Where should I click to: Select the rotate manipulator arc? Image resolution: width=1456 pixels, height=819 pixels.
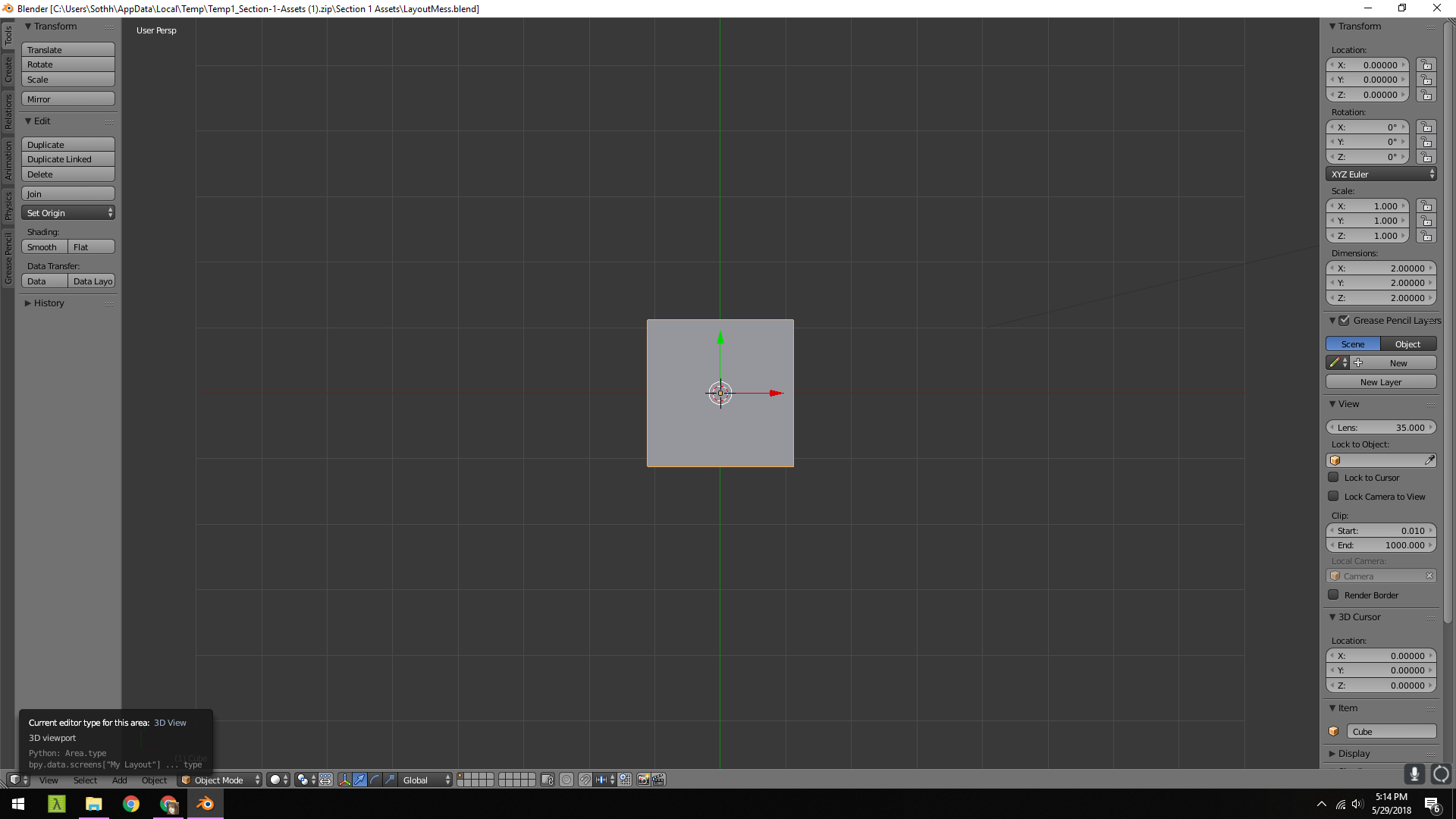[x=375, y=780]
